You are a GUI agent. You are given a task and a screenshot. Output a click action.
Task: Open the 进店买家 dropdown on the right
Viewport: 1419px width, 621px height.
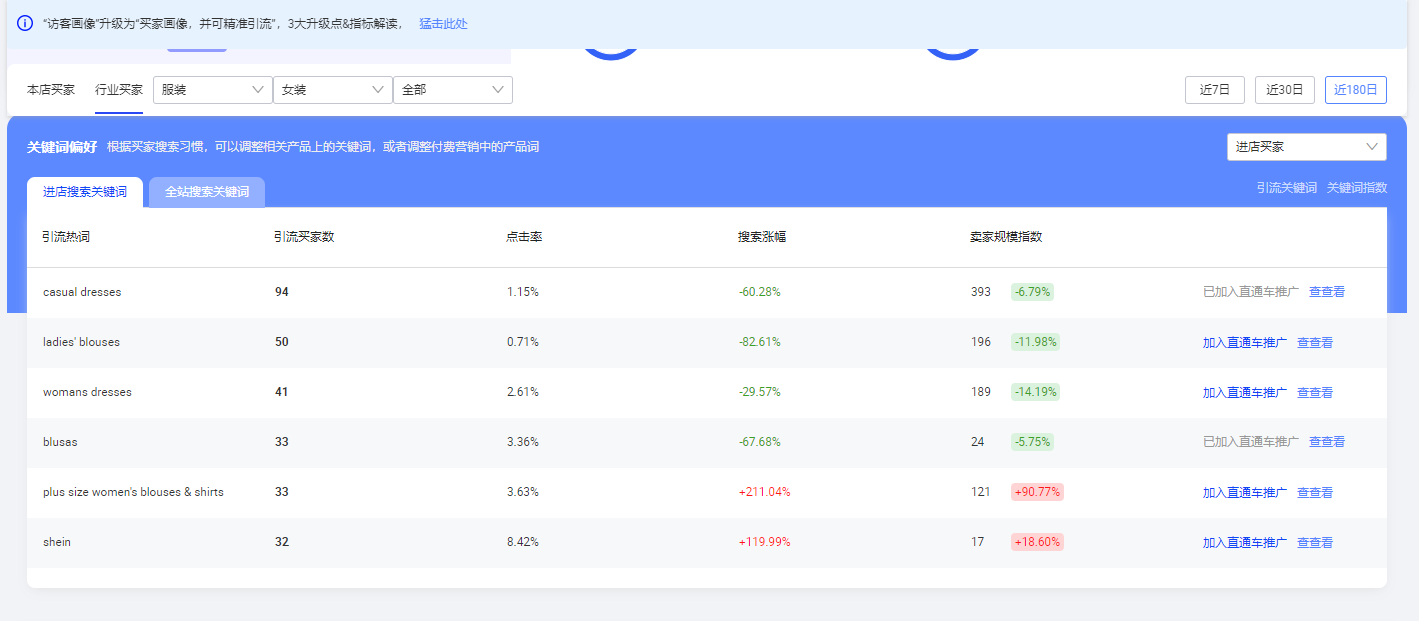click(1306, 146)
